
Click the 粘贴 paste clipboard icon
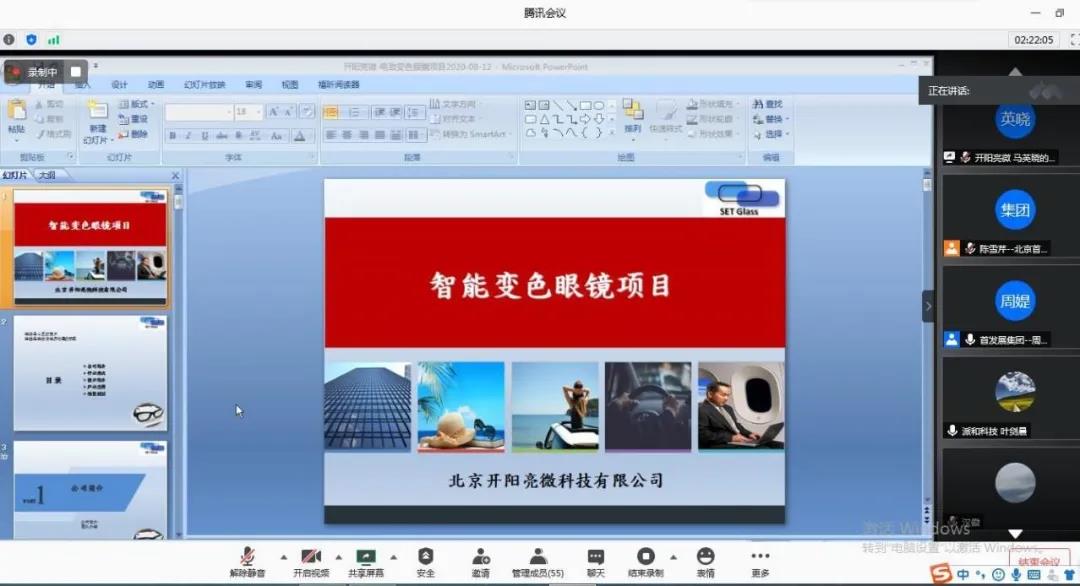[17, 111]
